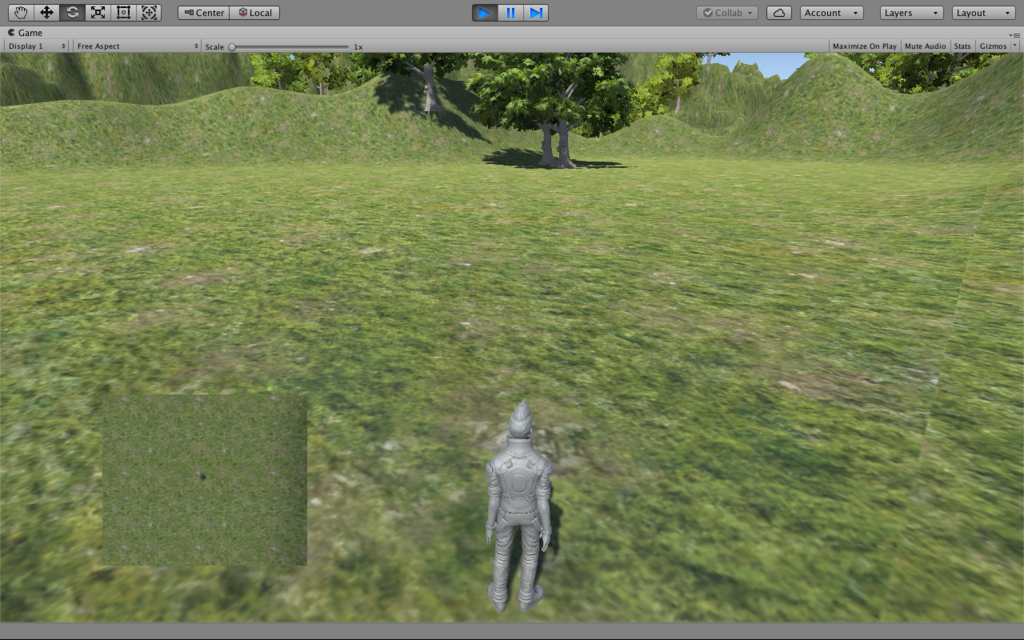Advance one frame with Step button

(x=536, y=12)
